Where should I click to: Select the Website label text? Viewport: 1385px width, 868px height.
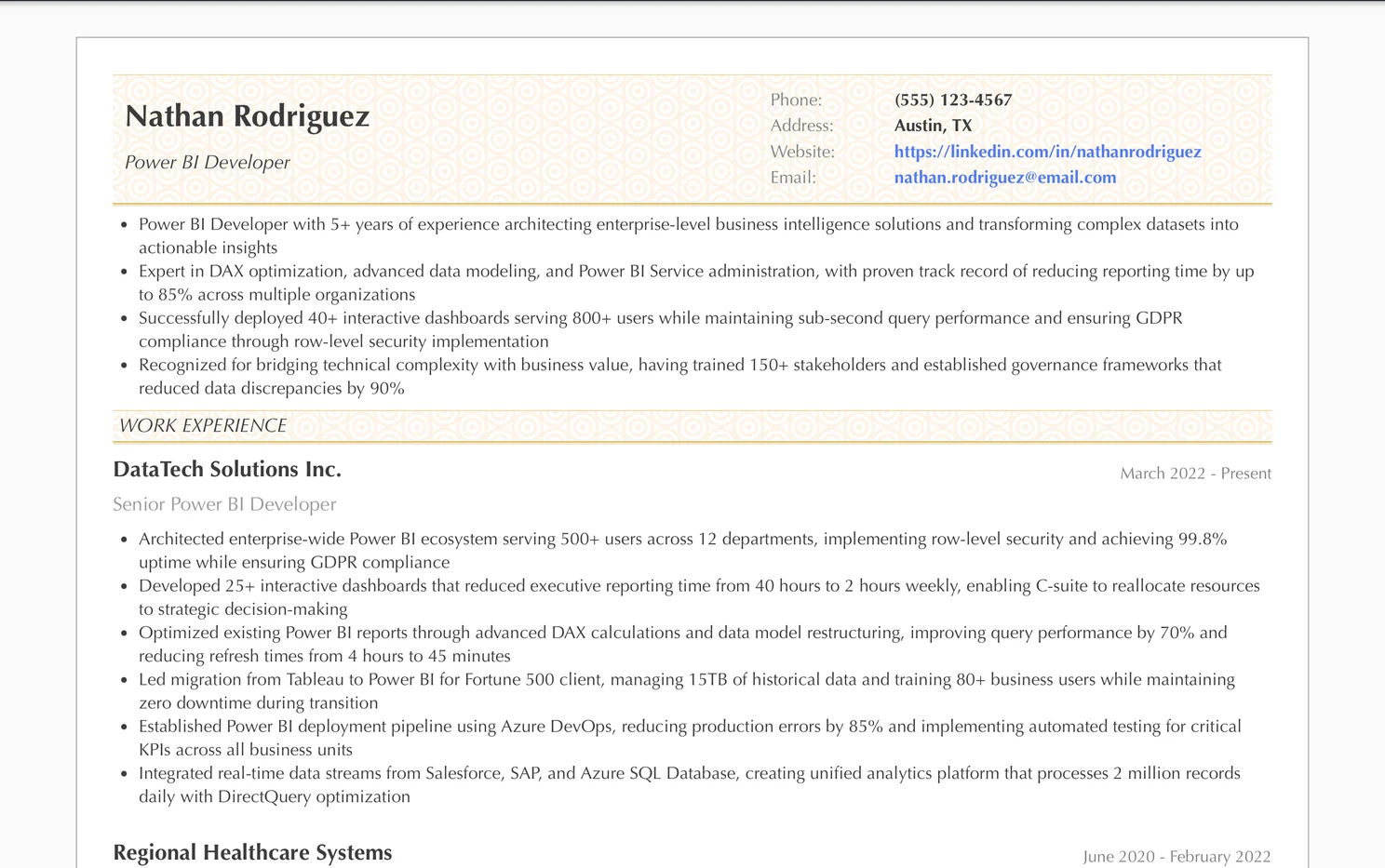[x=802, y=151]
